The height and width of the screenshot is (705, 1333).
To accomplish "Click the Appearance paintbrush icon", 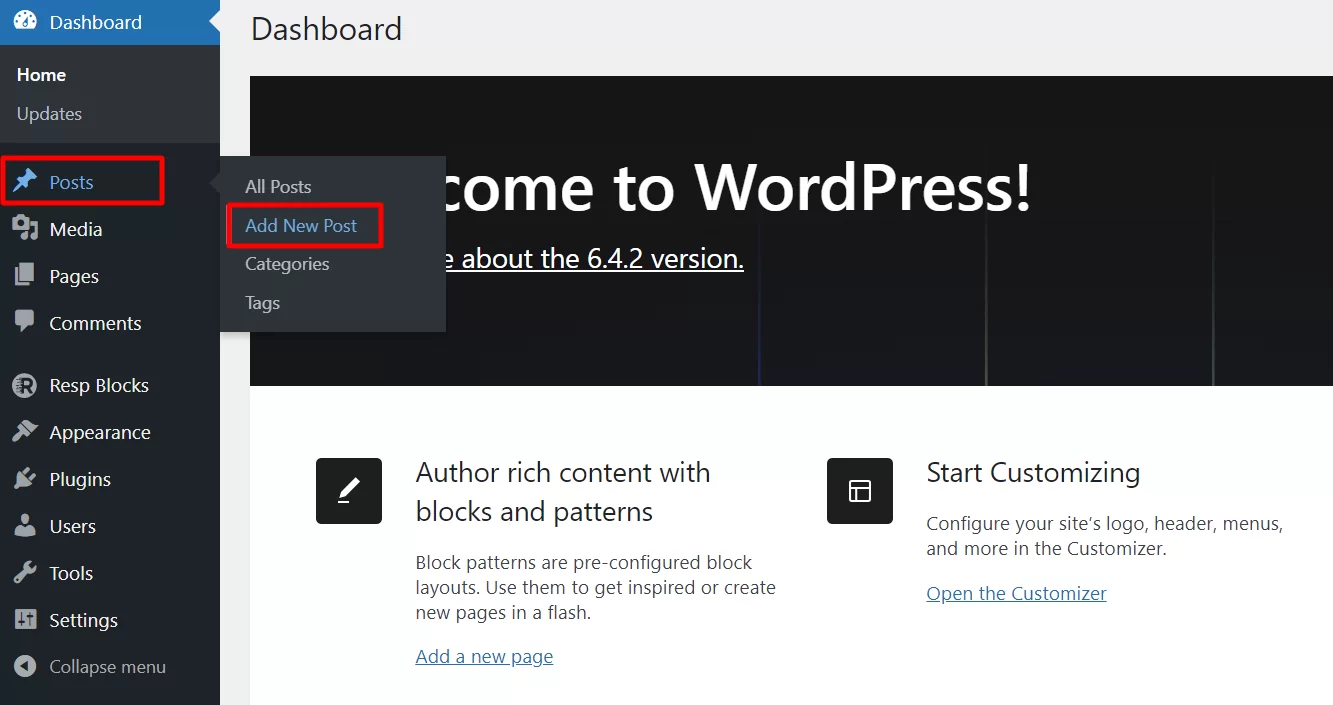I will pos(24,432).
